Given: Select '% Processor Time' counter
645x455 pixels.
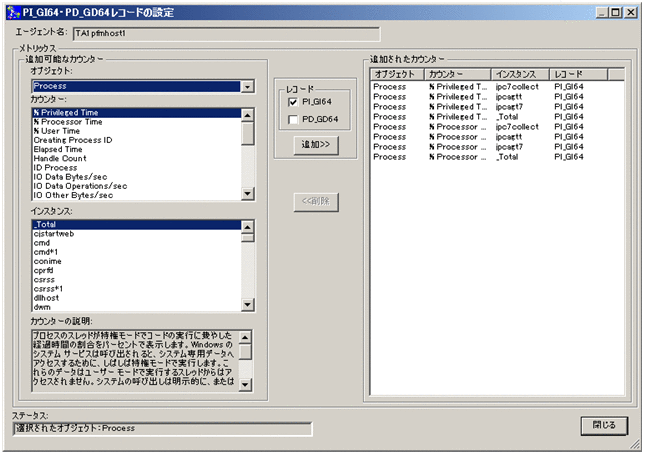Looking at the screenshot, I should coord(137,122).
